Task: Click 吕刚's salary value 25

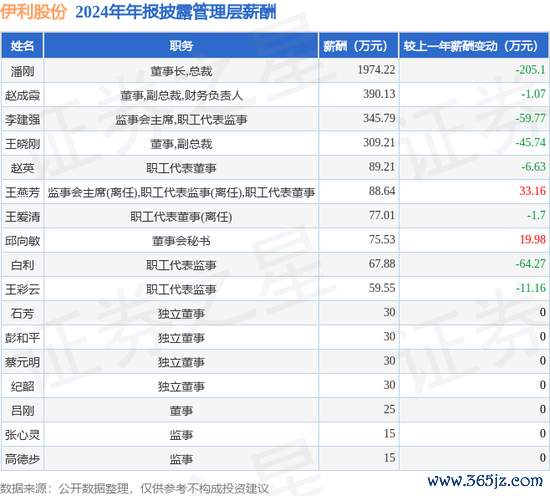Action: [x=389, y=409]
